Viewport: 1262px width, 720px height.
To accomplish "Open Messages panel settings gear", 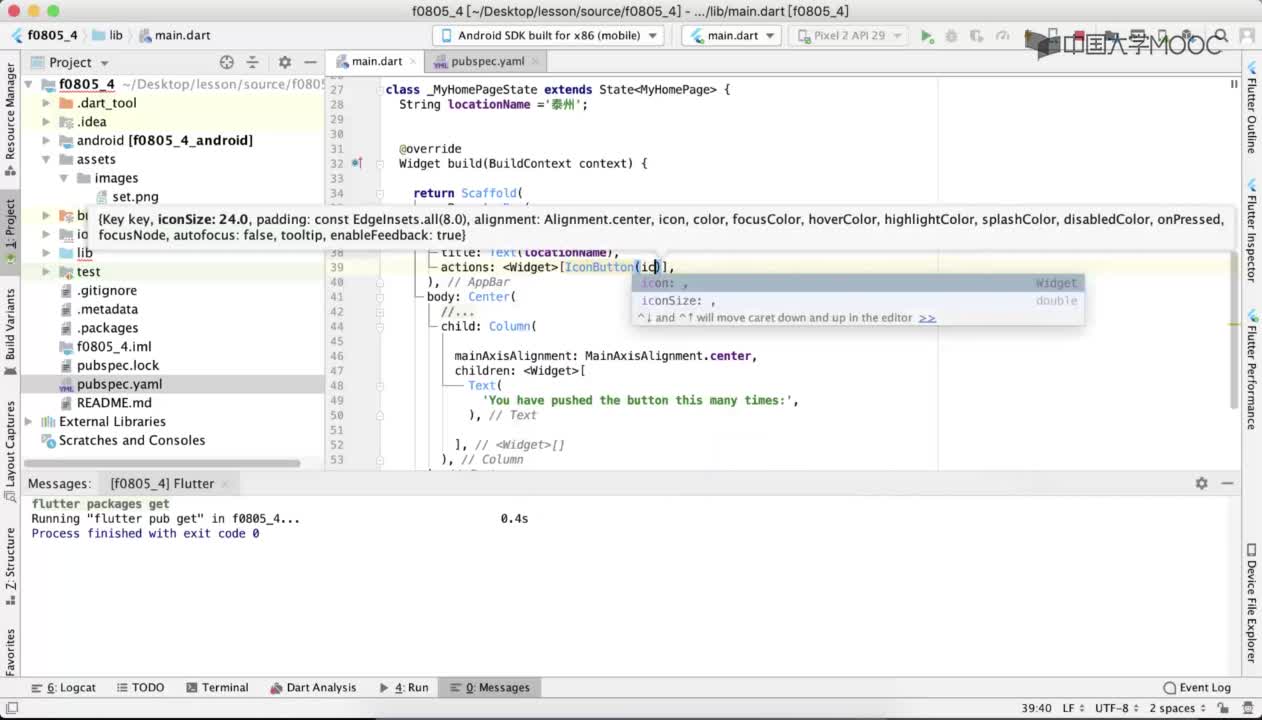I will click(1201, 483).
